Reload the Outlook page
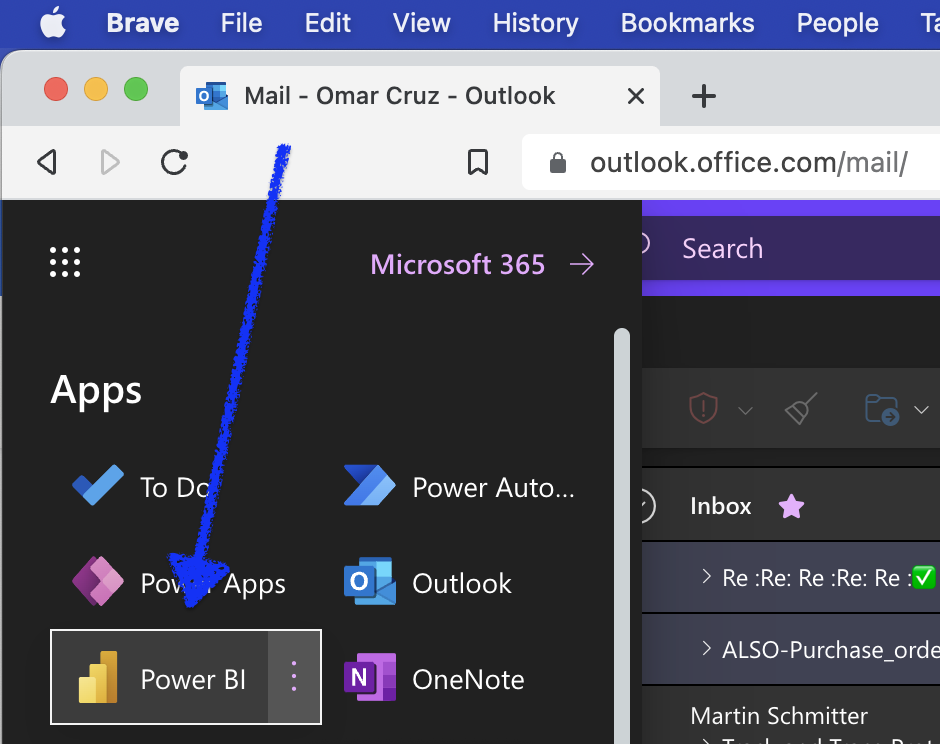The image size is (940, 744). 175,162
